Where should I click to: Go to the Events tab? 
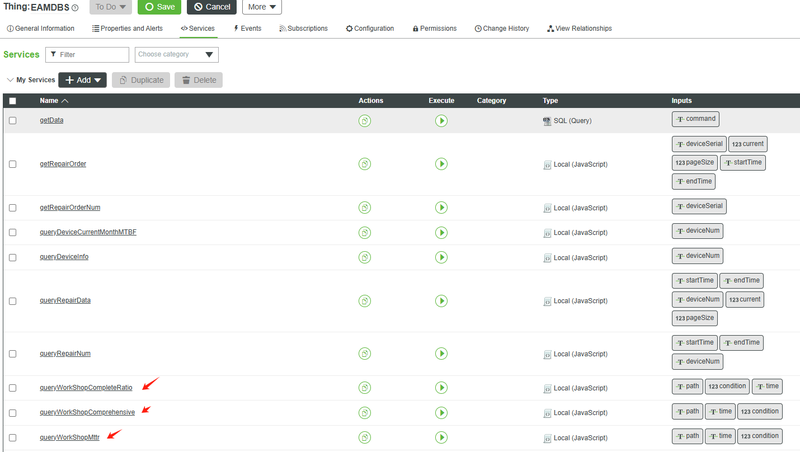[x=247, y=29]
